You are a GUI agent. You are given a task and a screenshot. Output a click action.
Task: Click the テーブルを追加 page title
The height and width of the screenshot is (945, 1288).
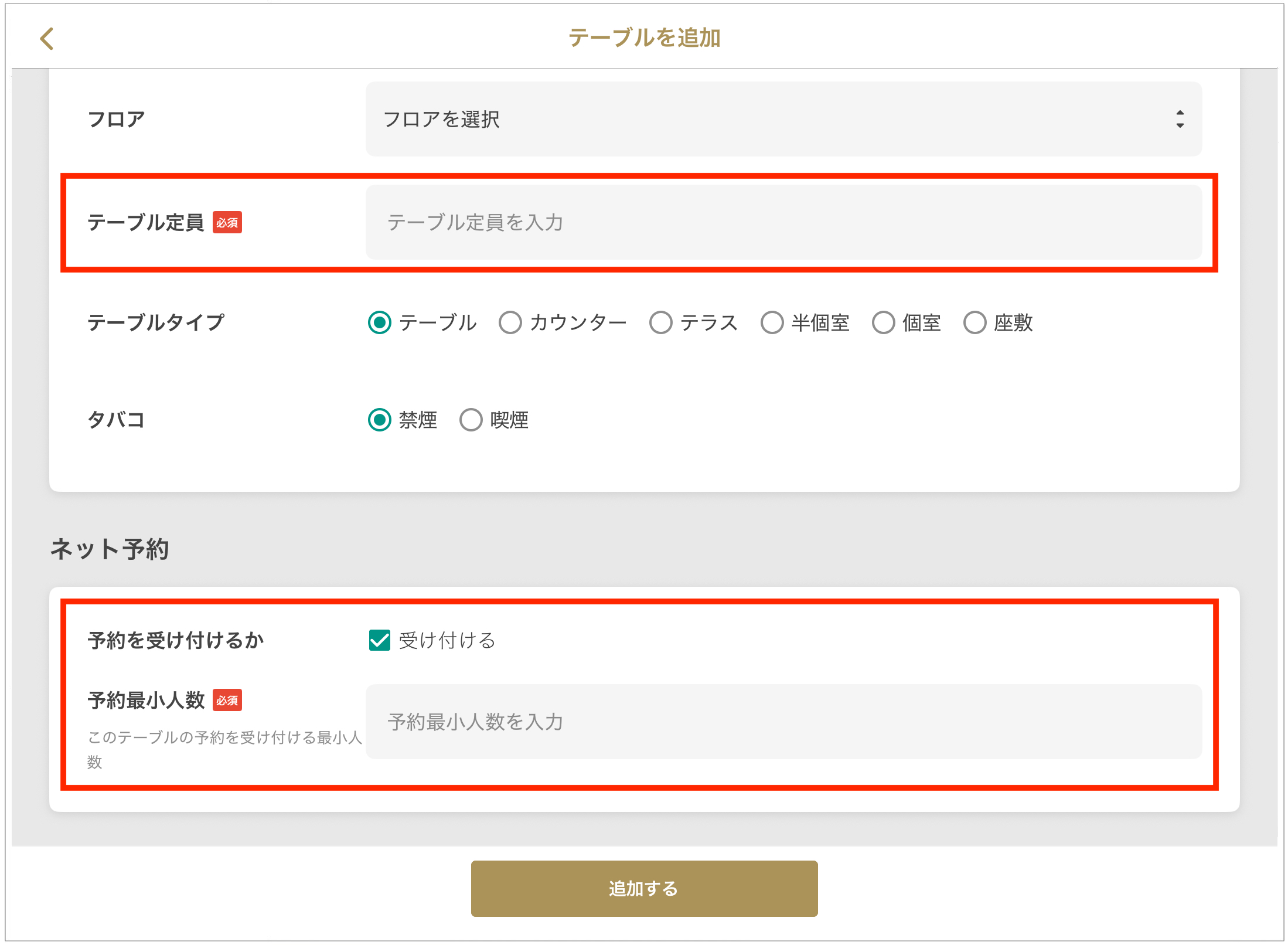[x=644, y=38]
